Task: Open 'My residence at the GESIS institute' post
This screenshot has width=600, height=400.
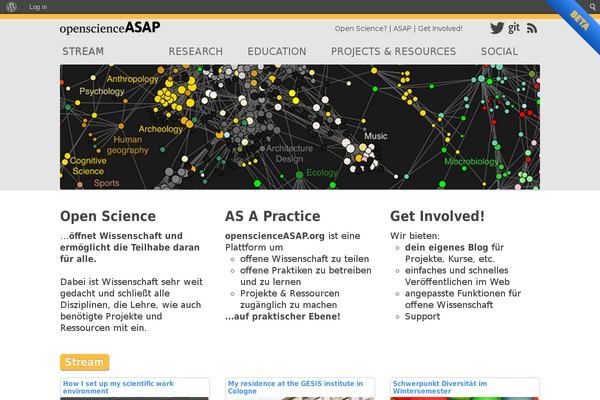Action: (x=295, y=387)
